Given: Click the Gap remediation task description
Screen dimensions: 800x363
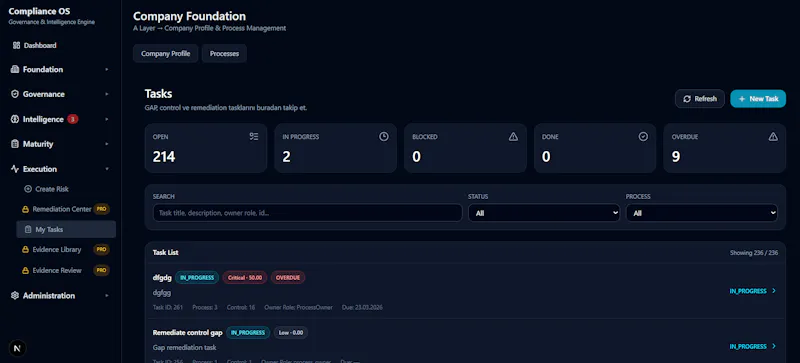Looking at the screenshot, I should click(184, 348).
